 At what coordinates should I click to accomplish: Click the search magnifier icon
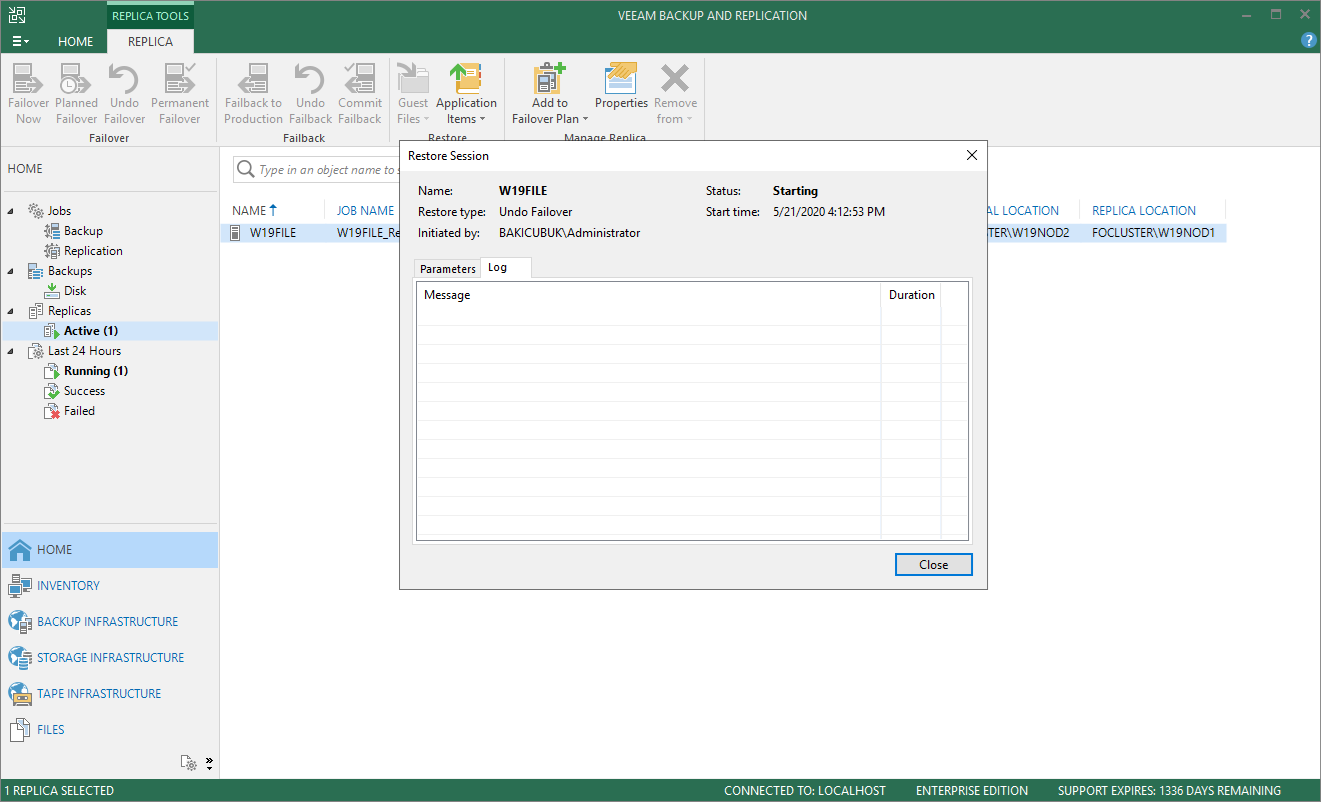click(245, 170)
